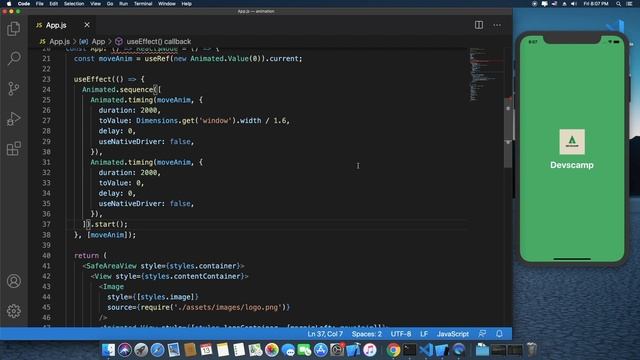Viewport: 640px width, 360px height.
Task: Open the Help menu
Action: click(x=187, y=4)
